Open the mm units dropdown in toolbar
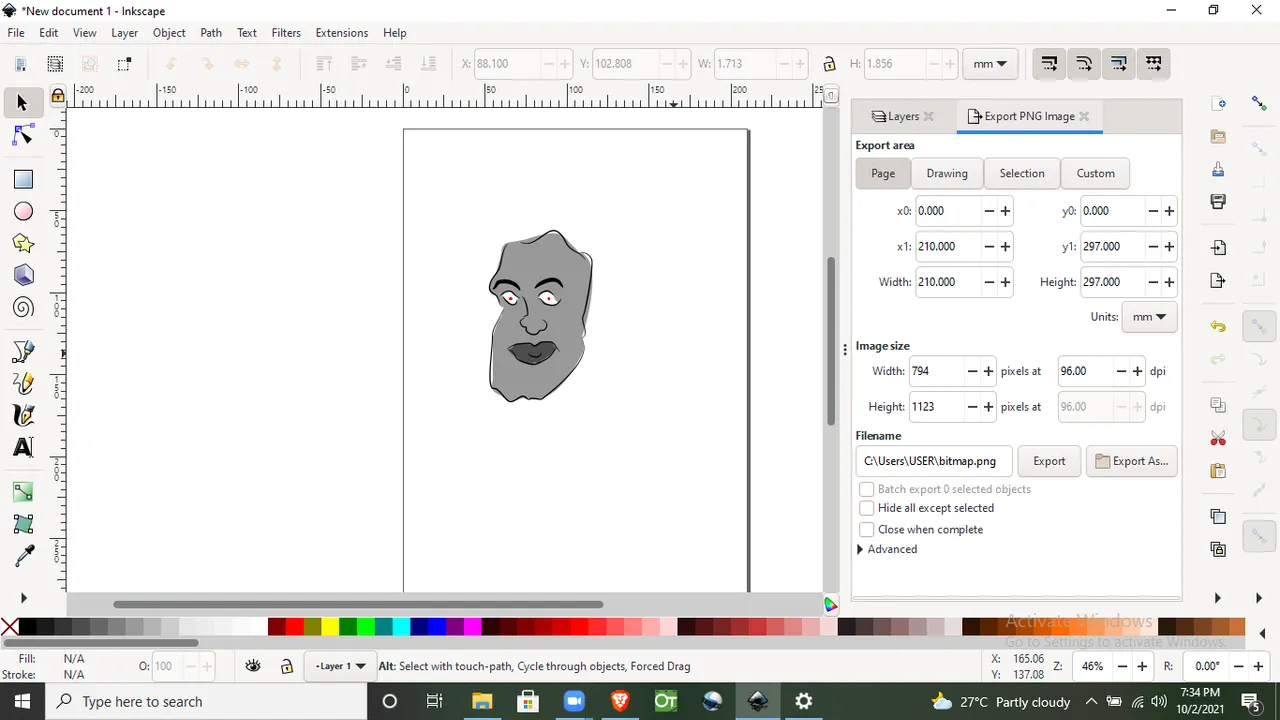 [x=990, y=64]
